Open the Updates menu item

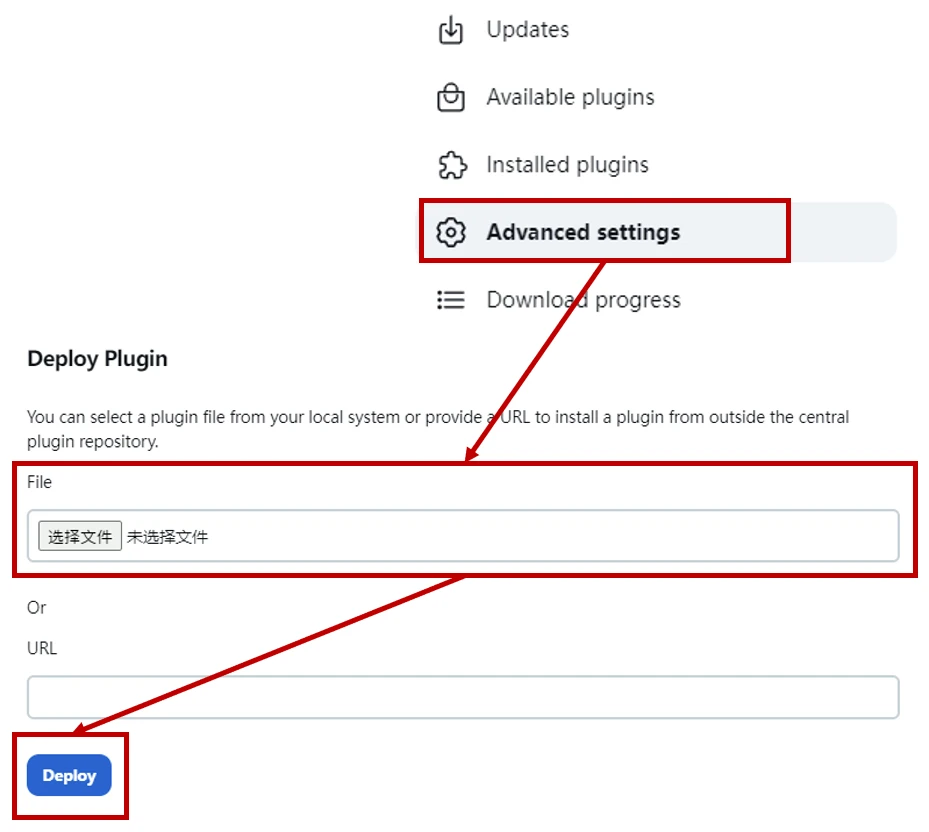tap(527, 30)
